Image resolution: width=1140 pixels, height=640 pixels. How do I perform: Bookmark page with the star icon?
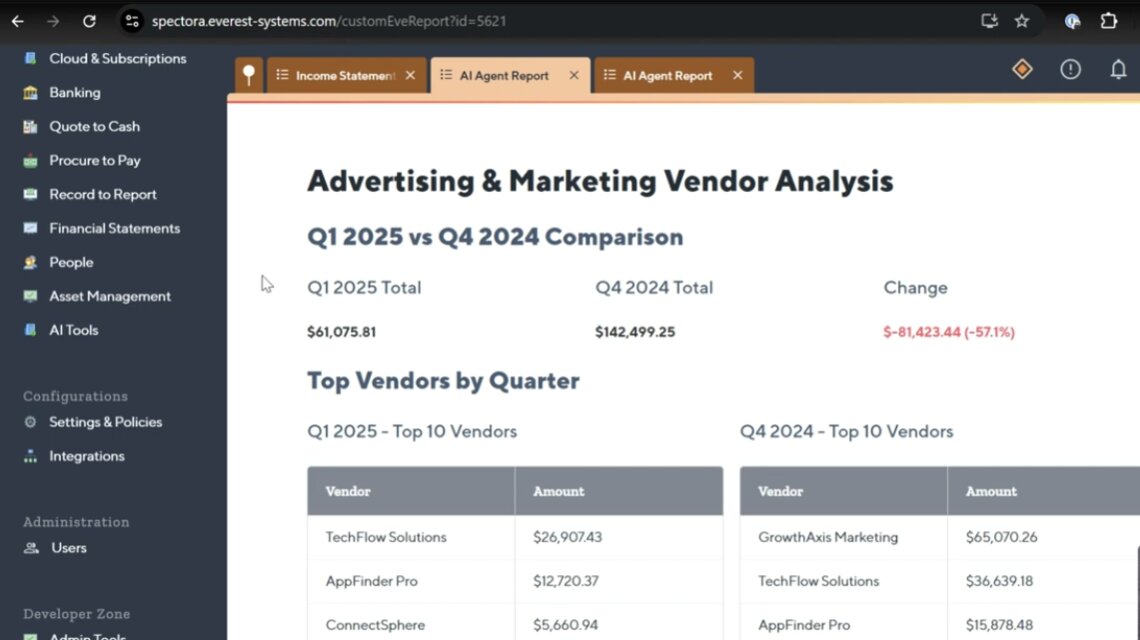1022,21
